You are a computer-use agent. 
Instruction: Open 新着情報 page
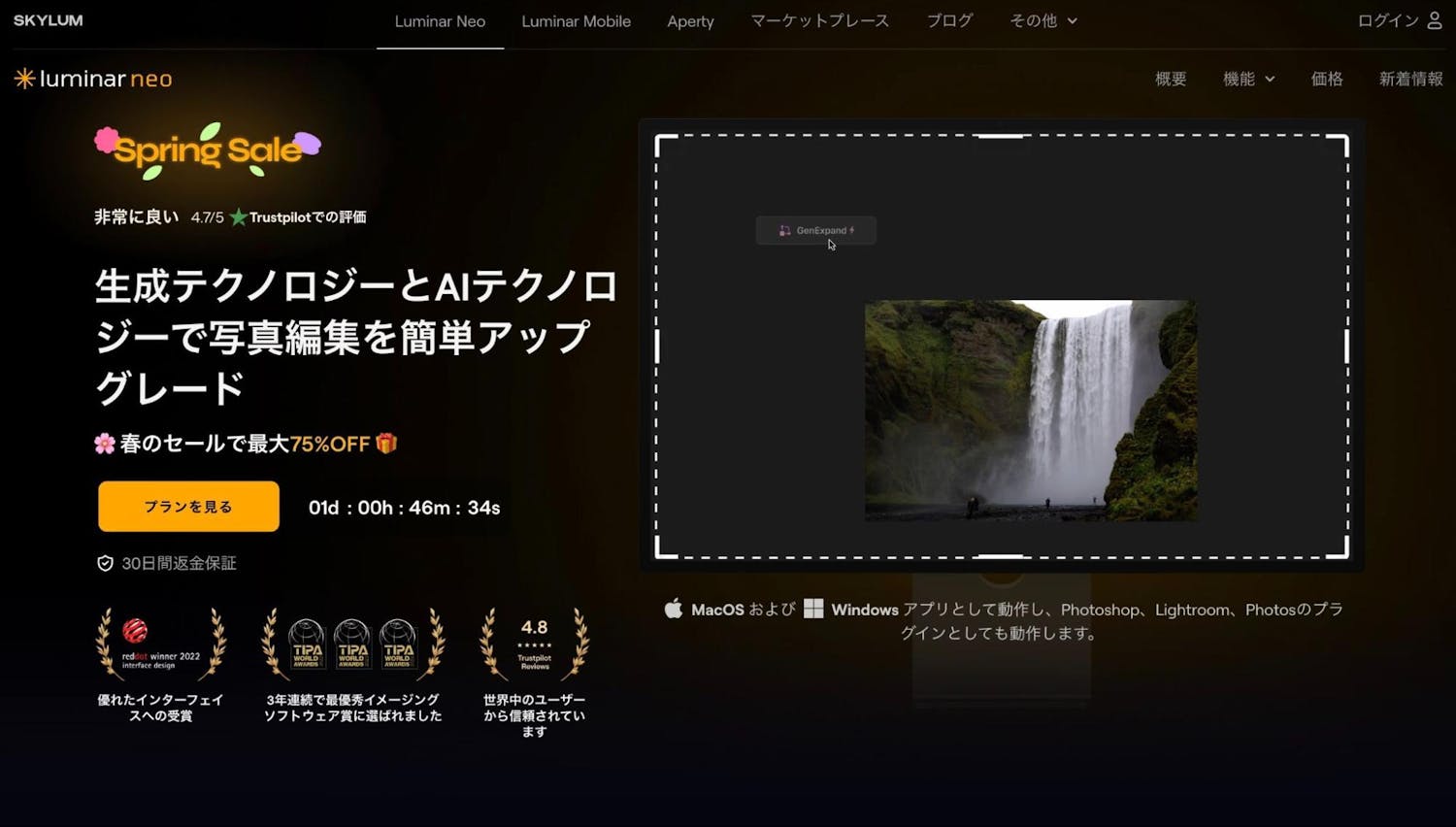[1410, 79]
